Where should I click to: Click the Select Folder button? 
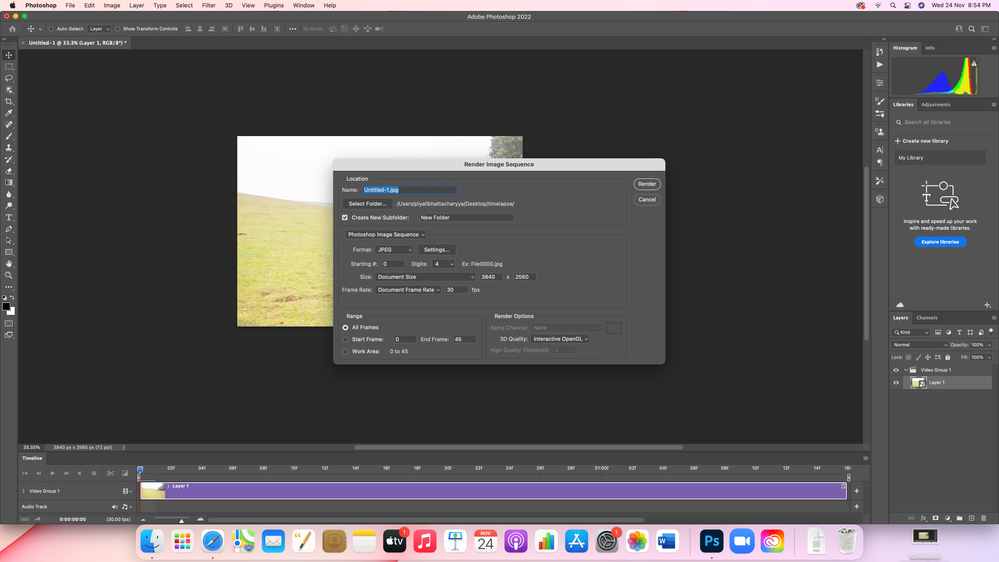pos(367,204)
